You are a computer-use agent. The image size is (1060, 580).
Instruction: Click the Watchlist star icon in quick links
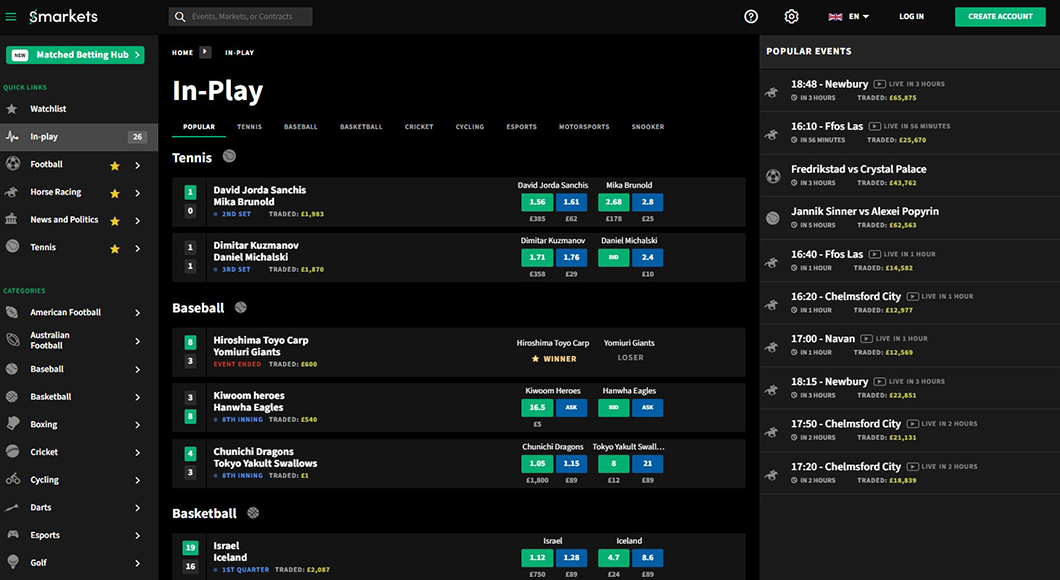(x=11, y=109)
